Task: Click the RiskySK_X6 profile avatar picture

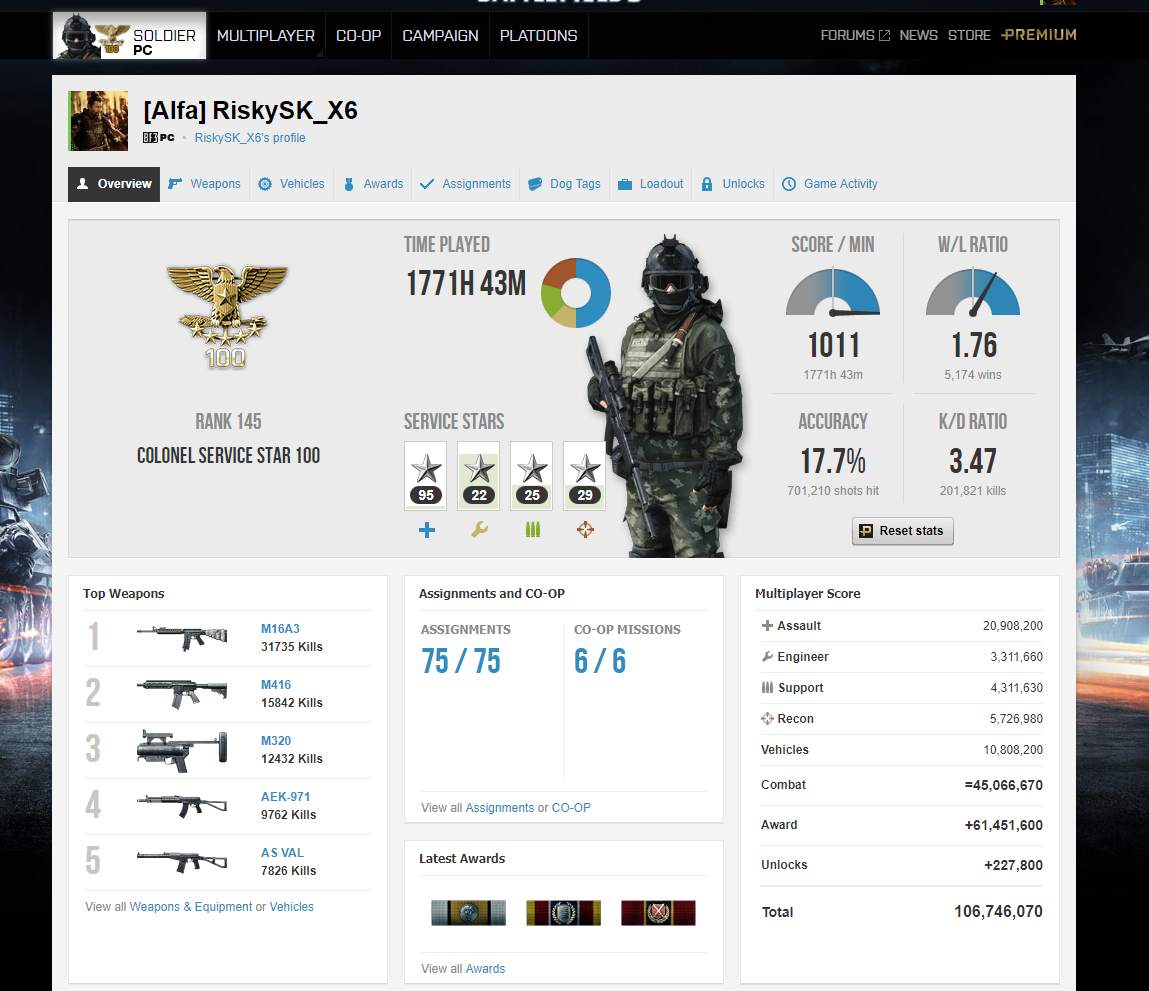Action: point(98,121)
